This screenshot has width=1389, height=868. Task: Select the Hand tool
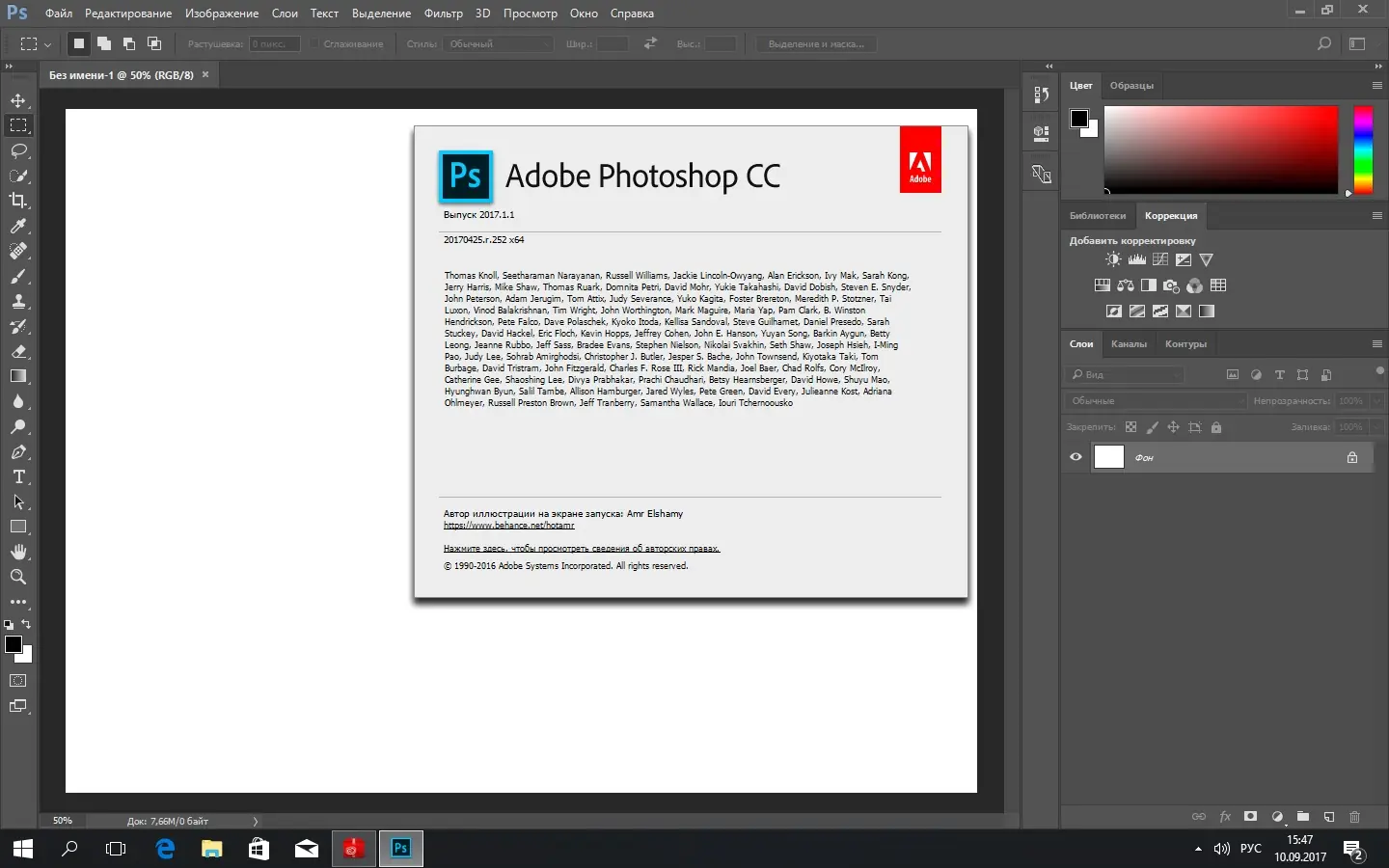coord(18,552)
